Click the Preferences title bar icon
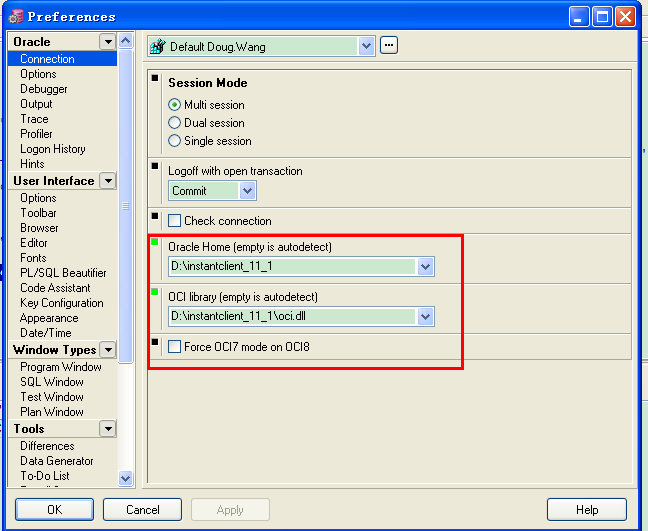The image size is (648, 531). pyautogui.click(x=15, y=16)
